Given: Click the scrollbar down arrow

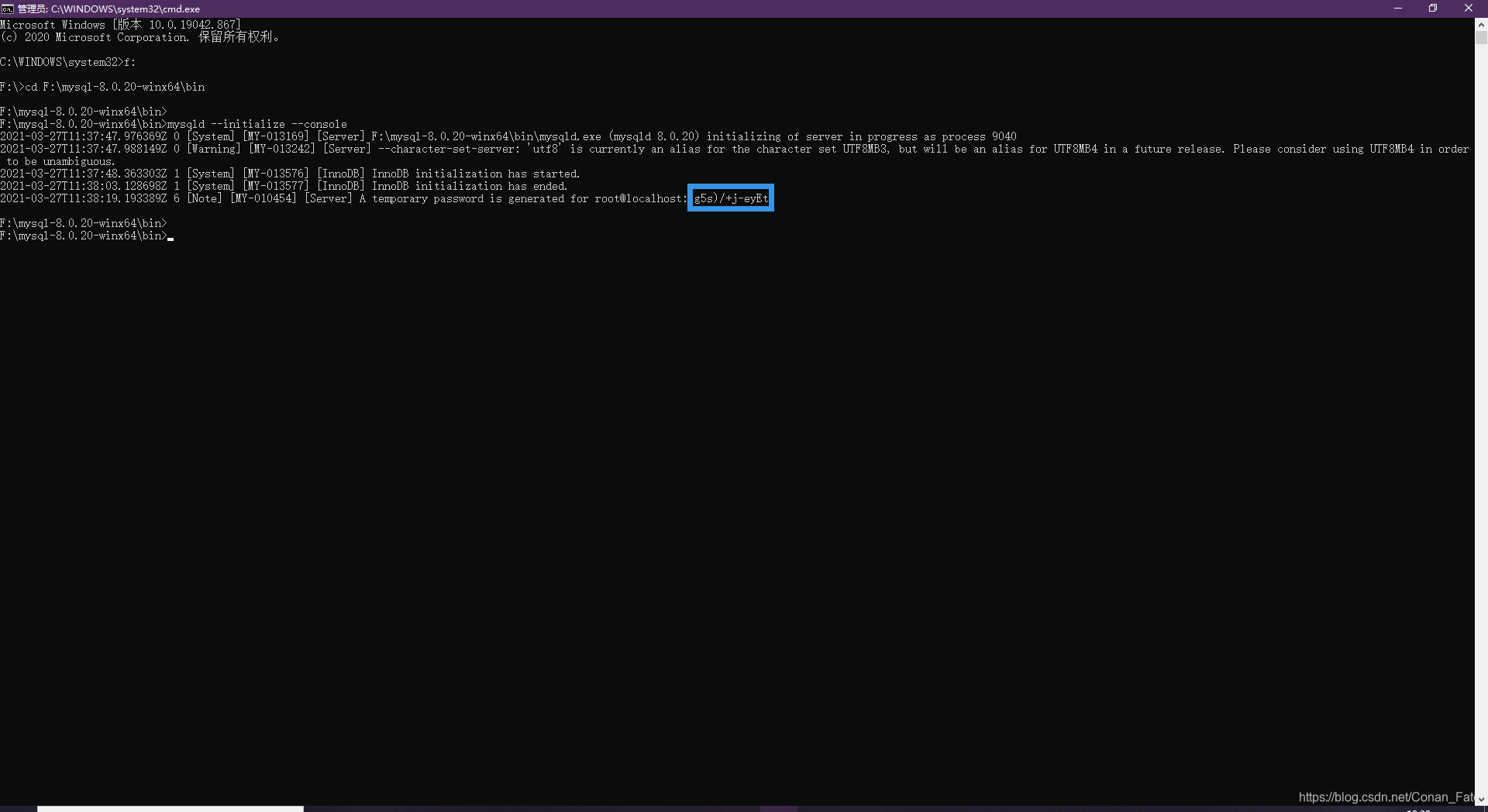Looking at the screenshot, I should coord(1481,799).
